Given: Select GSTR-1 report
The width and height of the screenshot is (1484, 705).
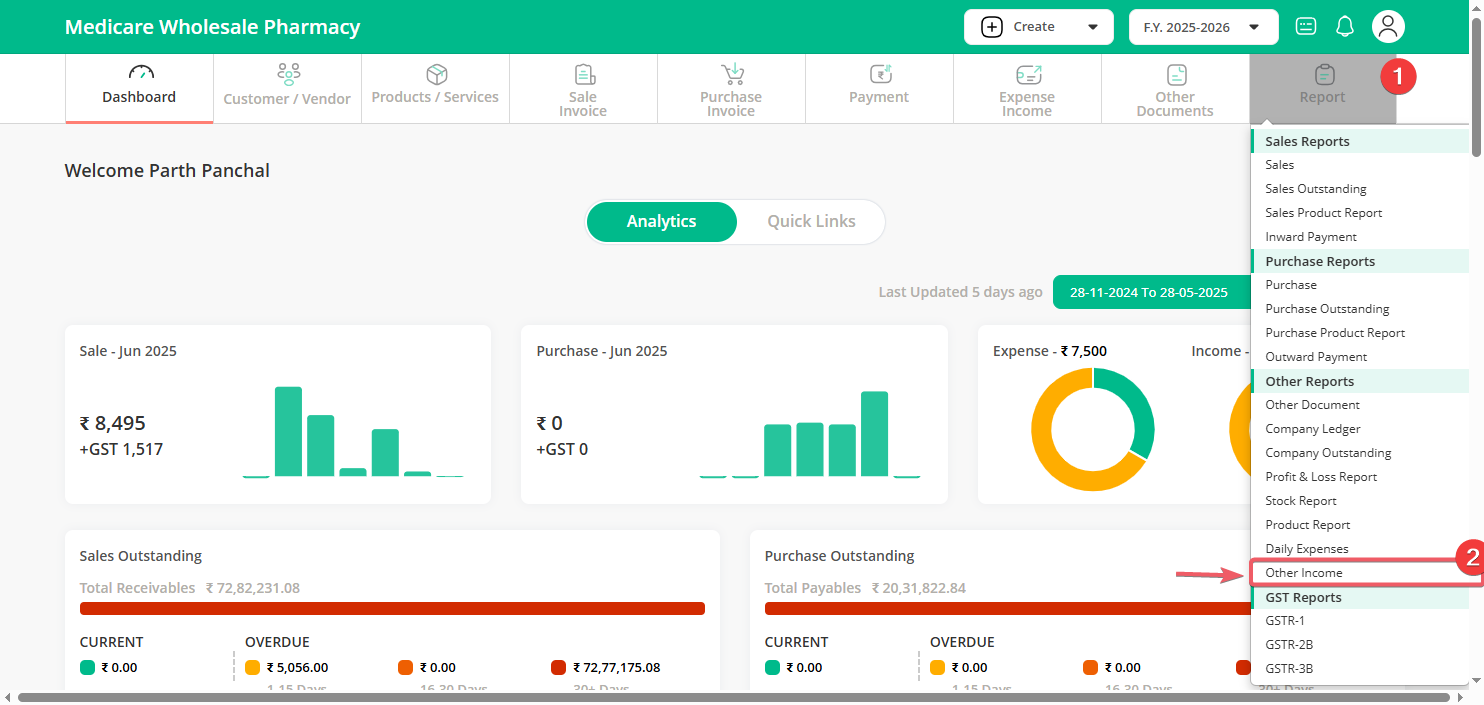Looking at the screenshot, I should tap(1285, 621).
